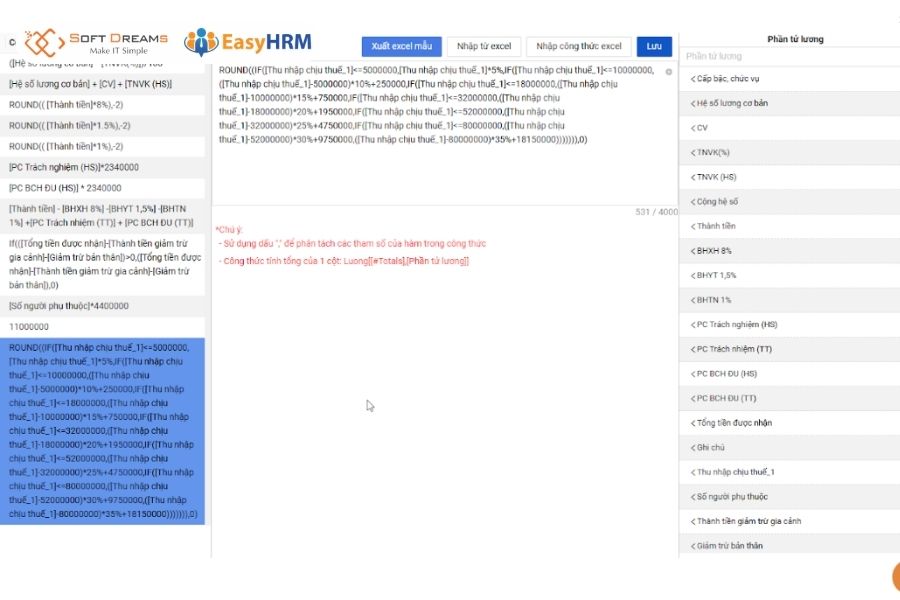This screenshot has width=900, height=600.
Task: Insert the PC BCH ĐU (HS) element
Action: (790, 374)
